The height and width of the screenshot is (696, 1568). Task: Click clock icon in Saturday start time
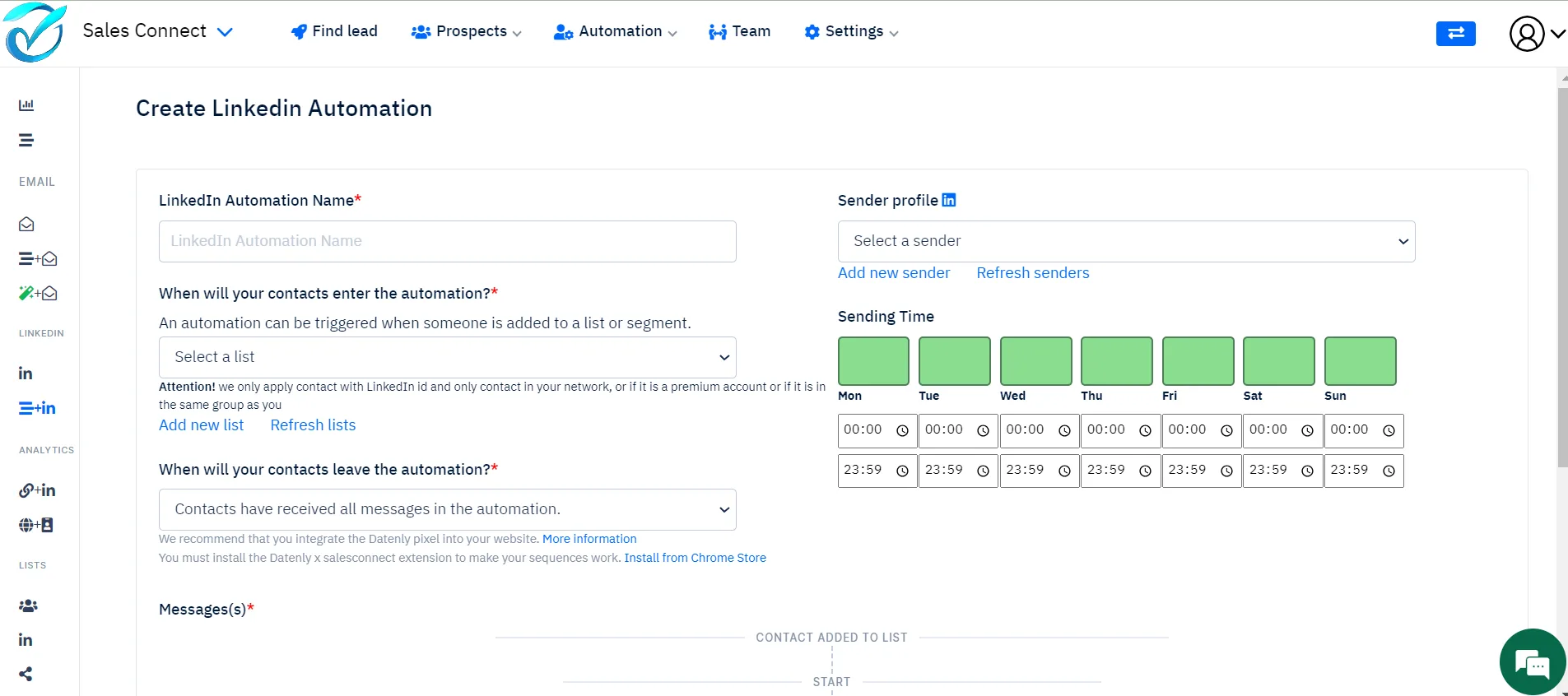[x=1307, y=430]
